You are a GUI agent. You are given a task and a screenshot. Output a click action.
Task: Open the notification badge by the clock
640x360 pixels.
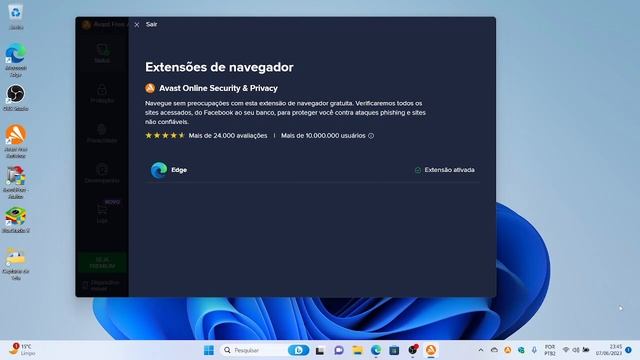pos(629,350)
